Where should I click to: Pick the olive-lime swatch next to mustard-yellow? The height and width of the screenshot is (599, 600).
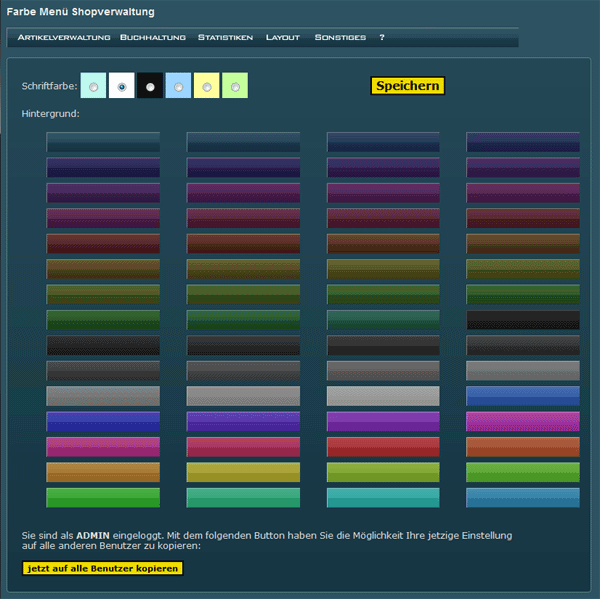(x=383, y=472)
